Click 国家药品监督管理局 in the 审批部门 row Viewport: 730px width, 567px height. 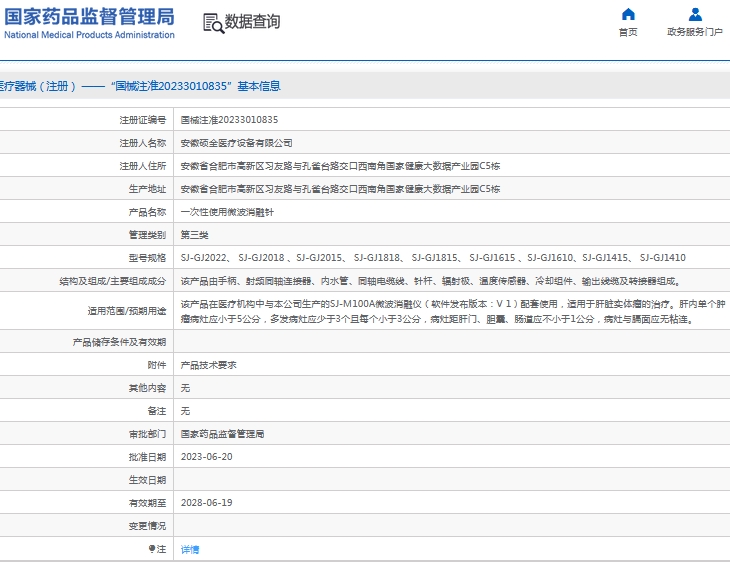222,434
